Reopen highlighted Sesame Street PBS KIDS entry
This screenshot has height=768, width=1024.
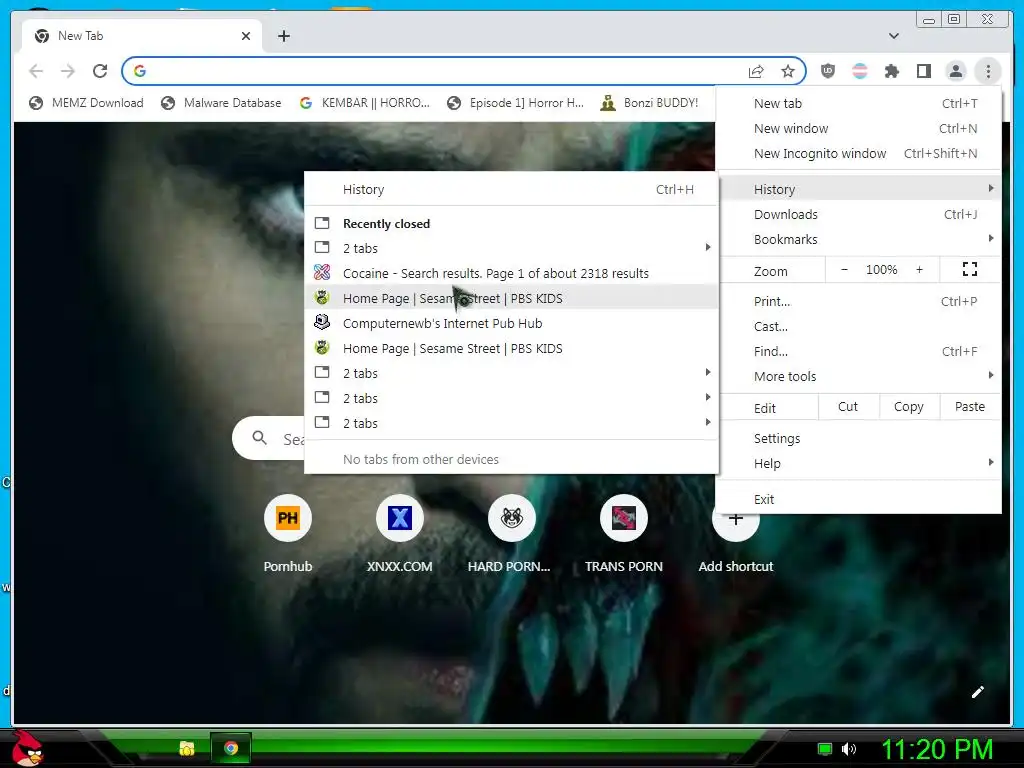[511, 298]
